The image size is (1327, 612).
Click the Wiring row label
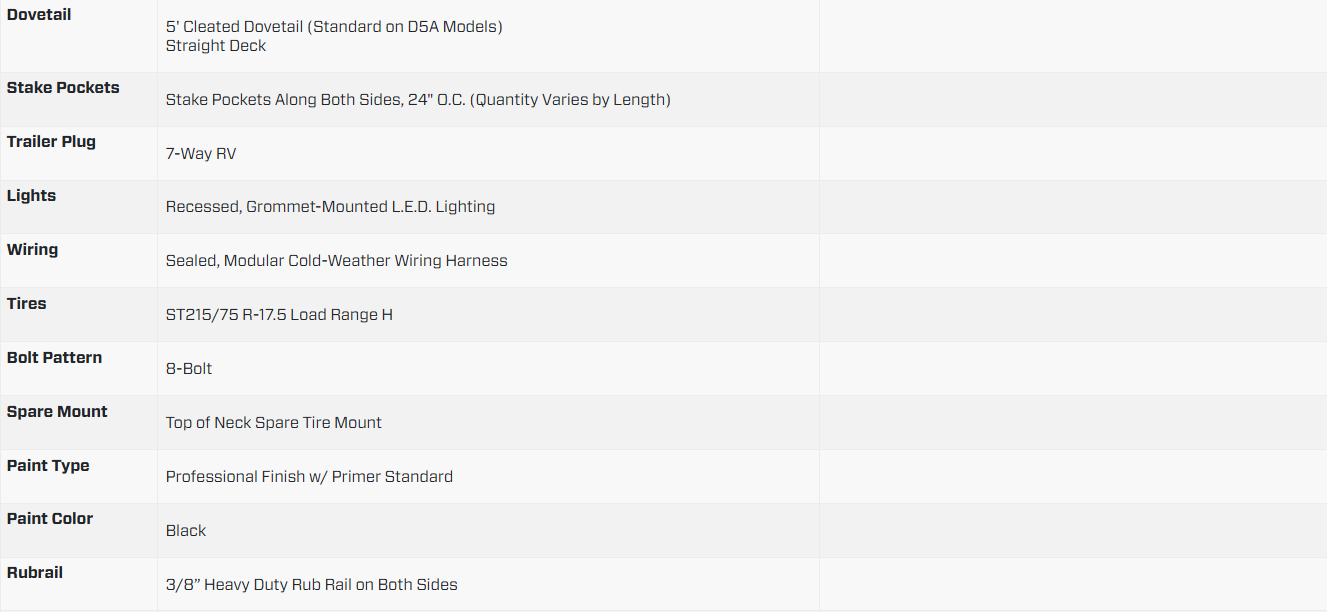click(x=32, y=250)
